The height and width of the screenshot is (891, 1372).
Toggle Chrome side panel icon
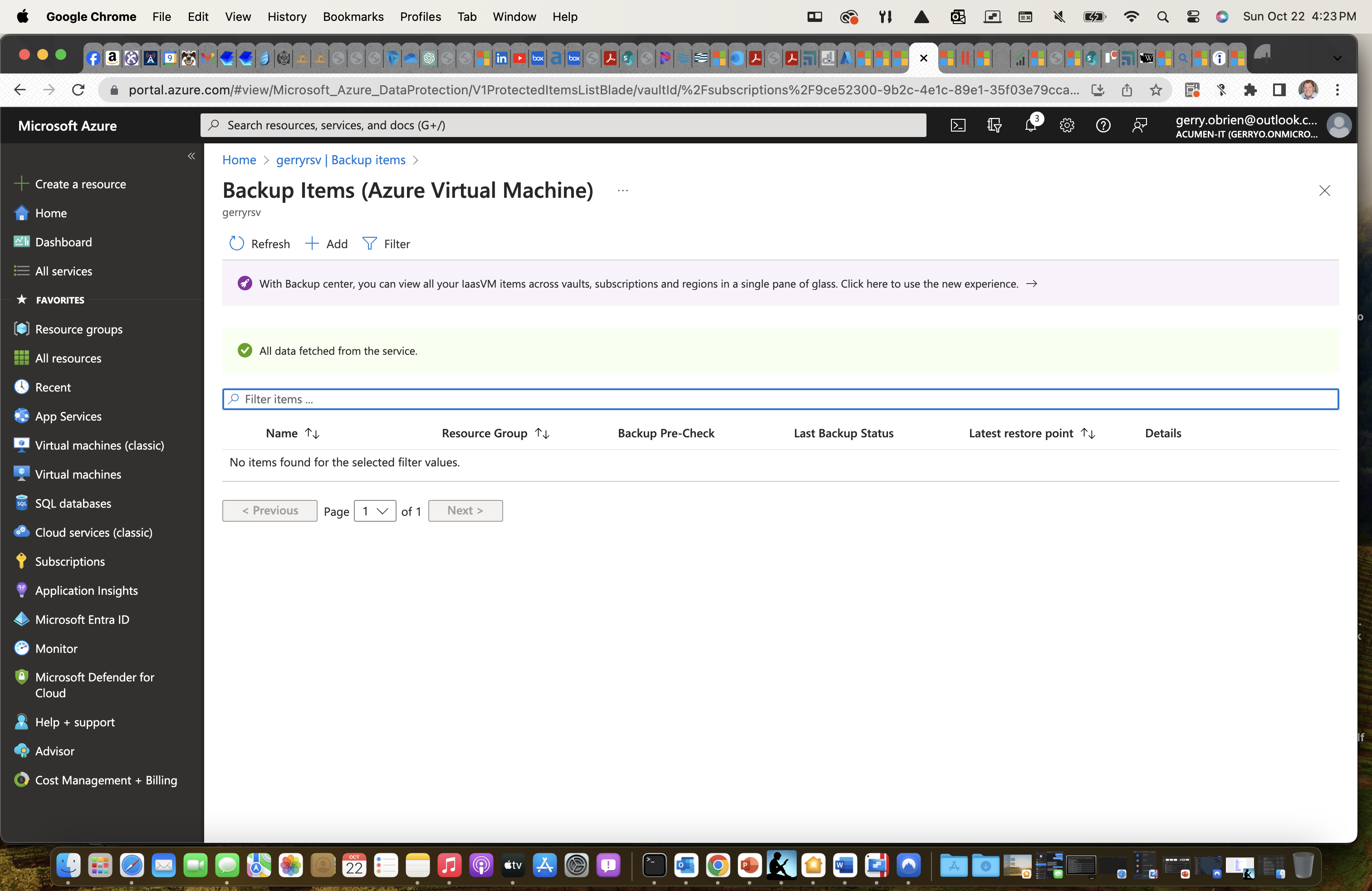pyautogui.click(x=1279, y=90)
